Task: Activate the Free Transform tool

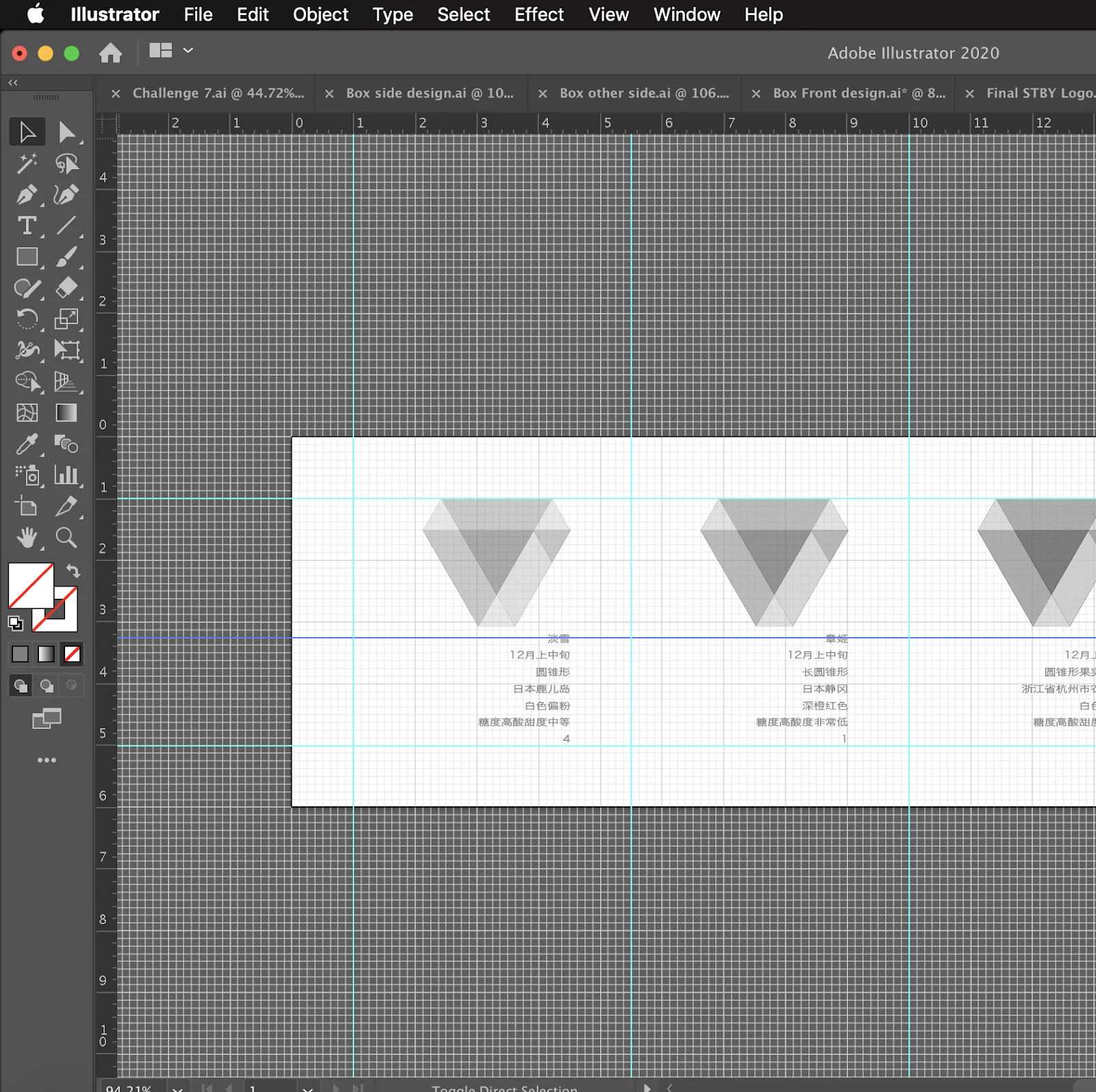Action: (66, 350)
